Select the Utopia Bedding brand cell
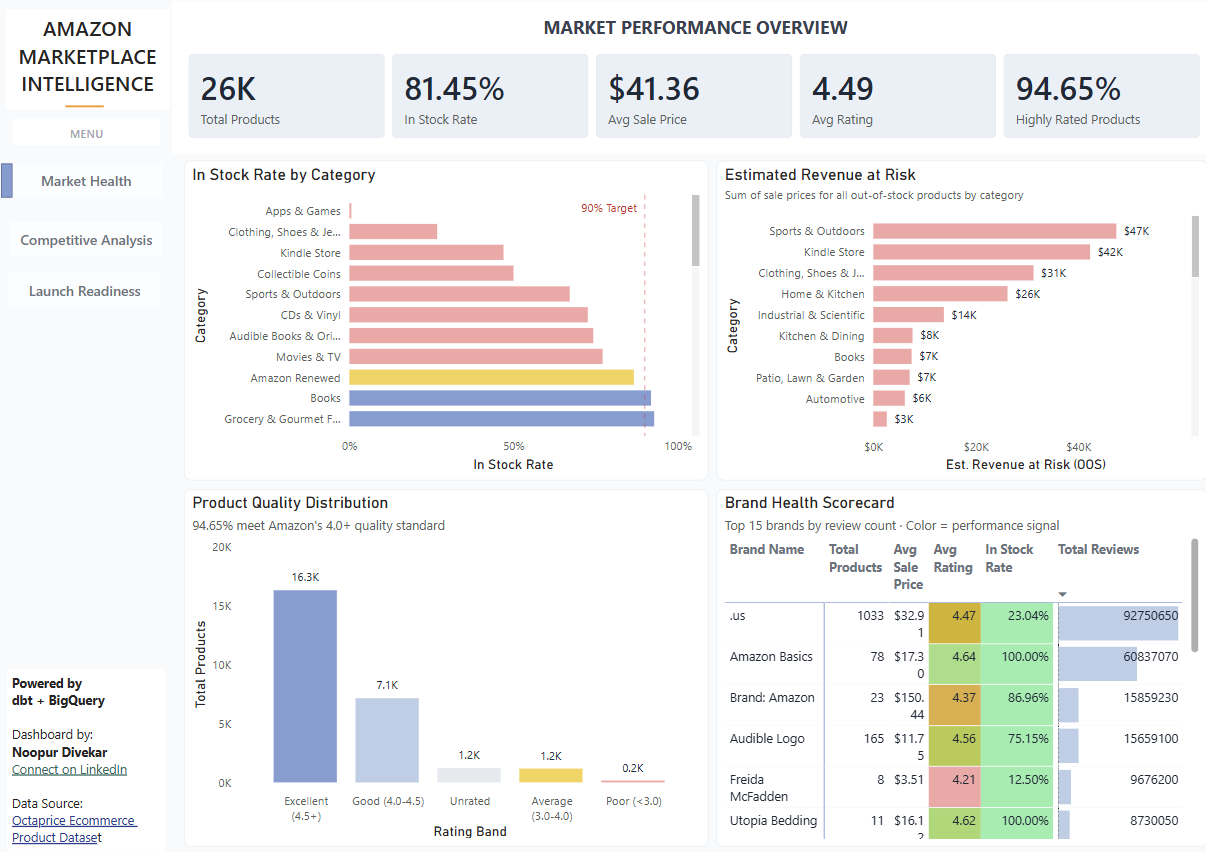Screen dimensions: 1206x852 pos(773,821)
